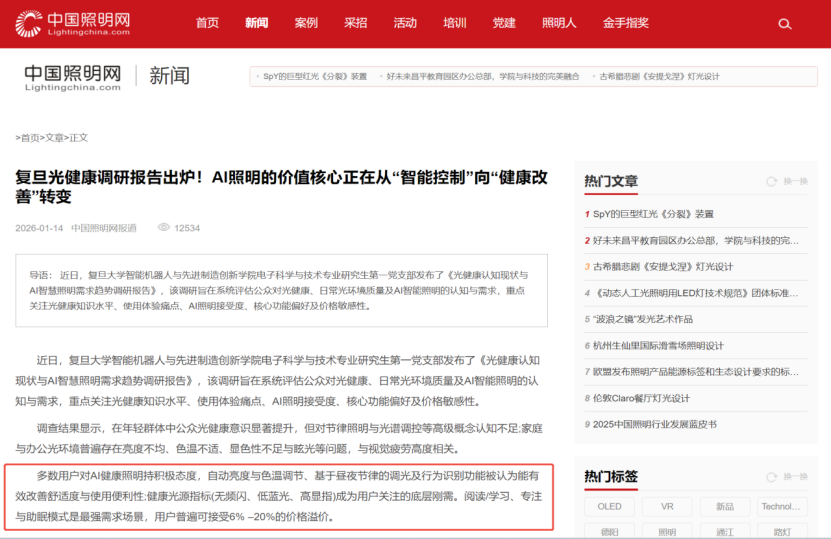The image size is (831, 539).
Task: Click the 热门标签 section heading
Action: coord(611,476)
